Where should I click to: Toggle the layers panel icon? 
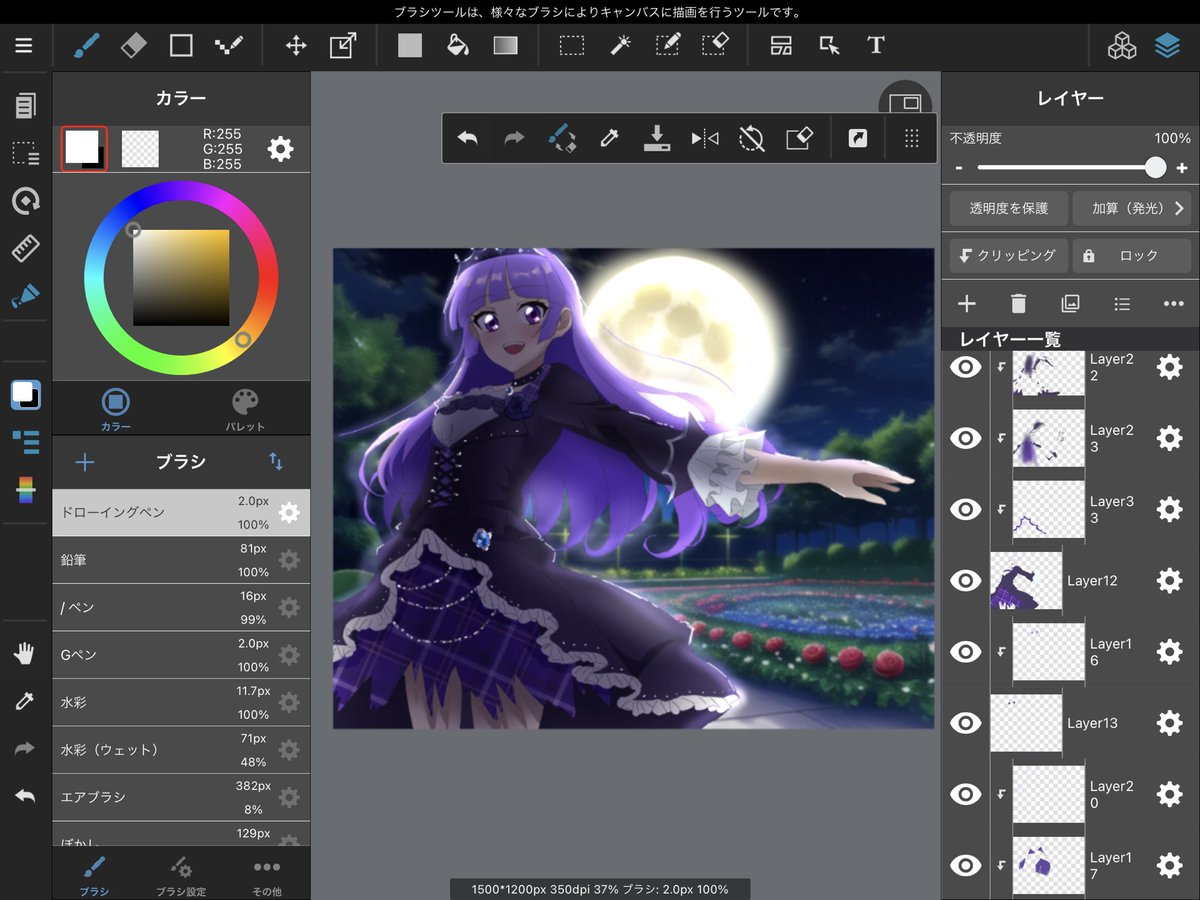point(1167,46)
